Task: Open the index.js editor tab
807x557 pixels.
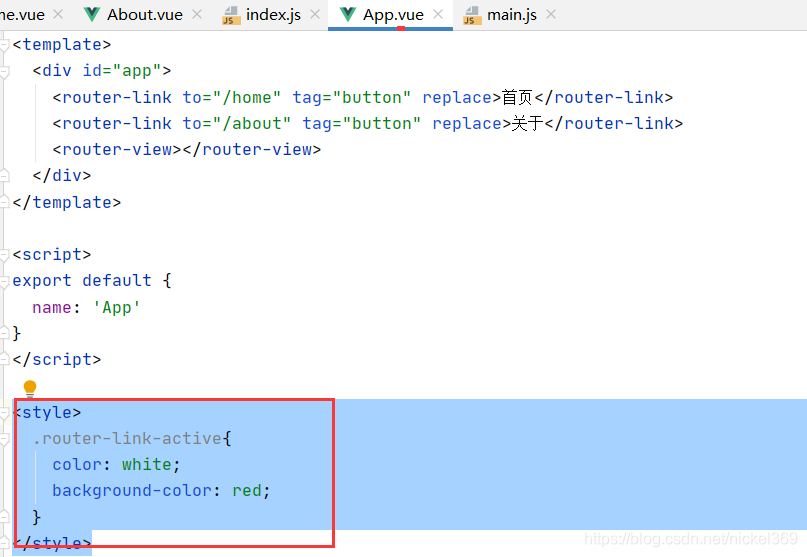Action: 273,15
